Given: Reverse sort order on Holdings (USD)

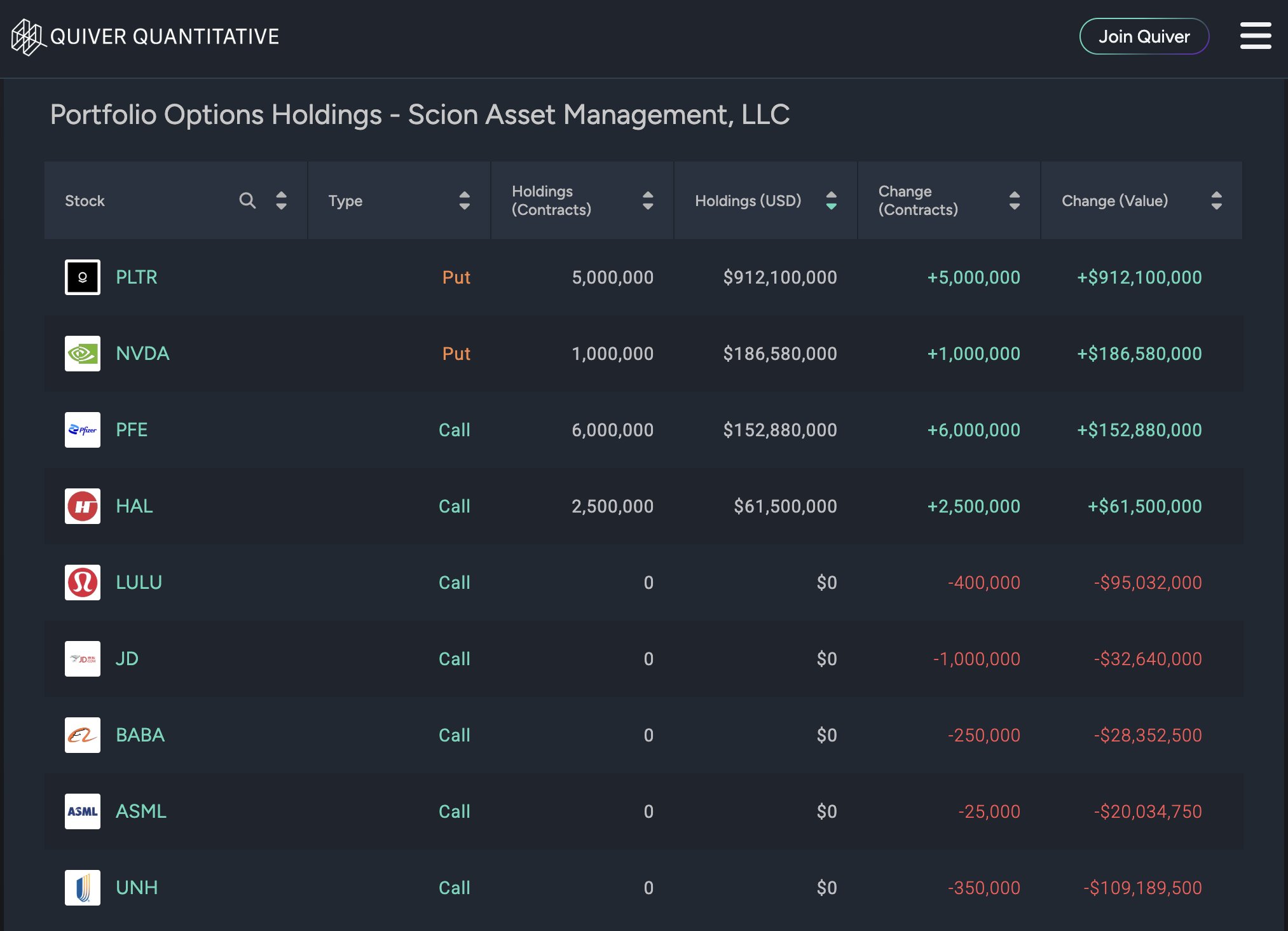Looking at the screenshot, I should [831, 200].
